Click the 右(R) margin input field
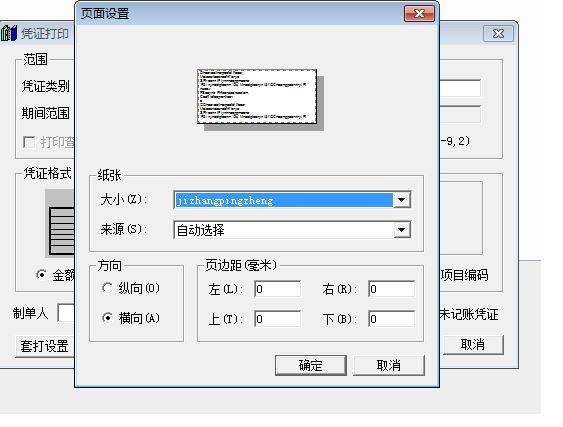The image size is (563, 427). pyautogui.click(x=391, y=289)
